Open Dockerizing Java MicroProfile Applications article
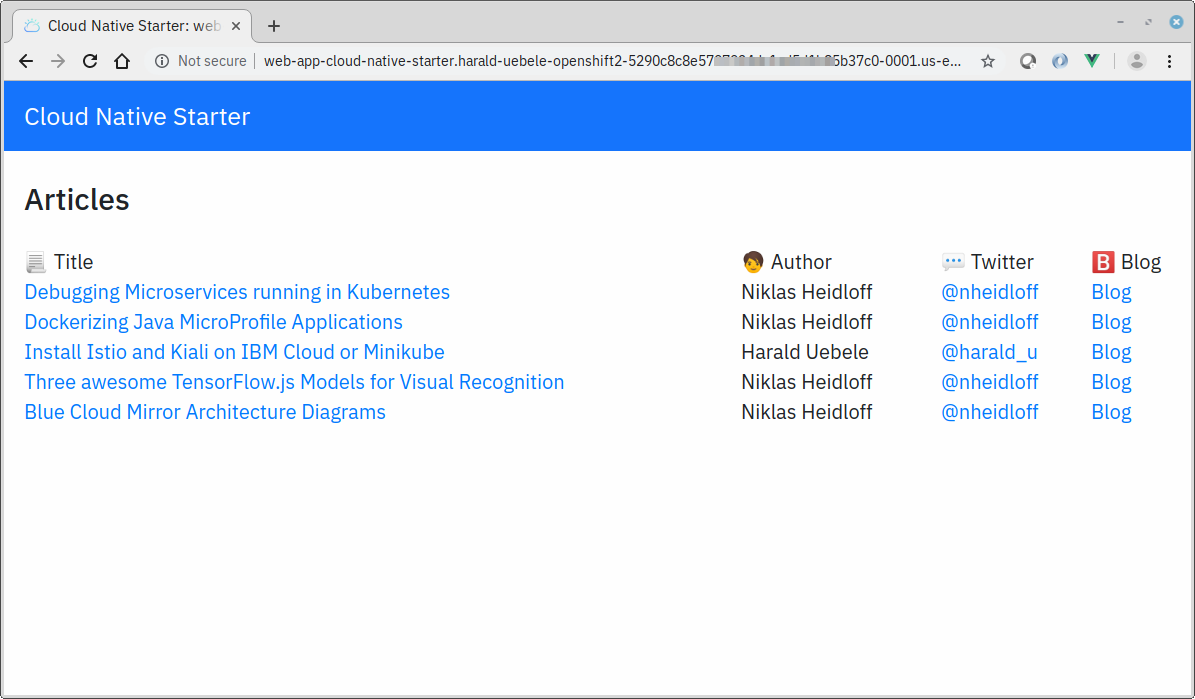Viewport: 1195px width, 699px height. pos(213,322)
